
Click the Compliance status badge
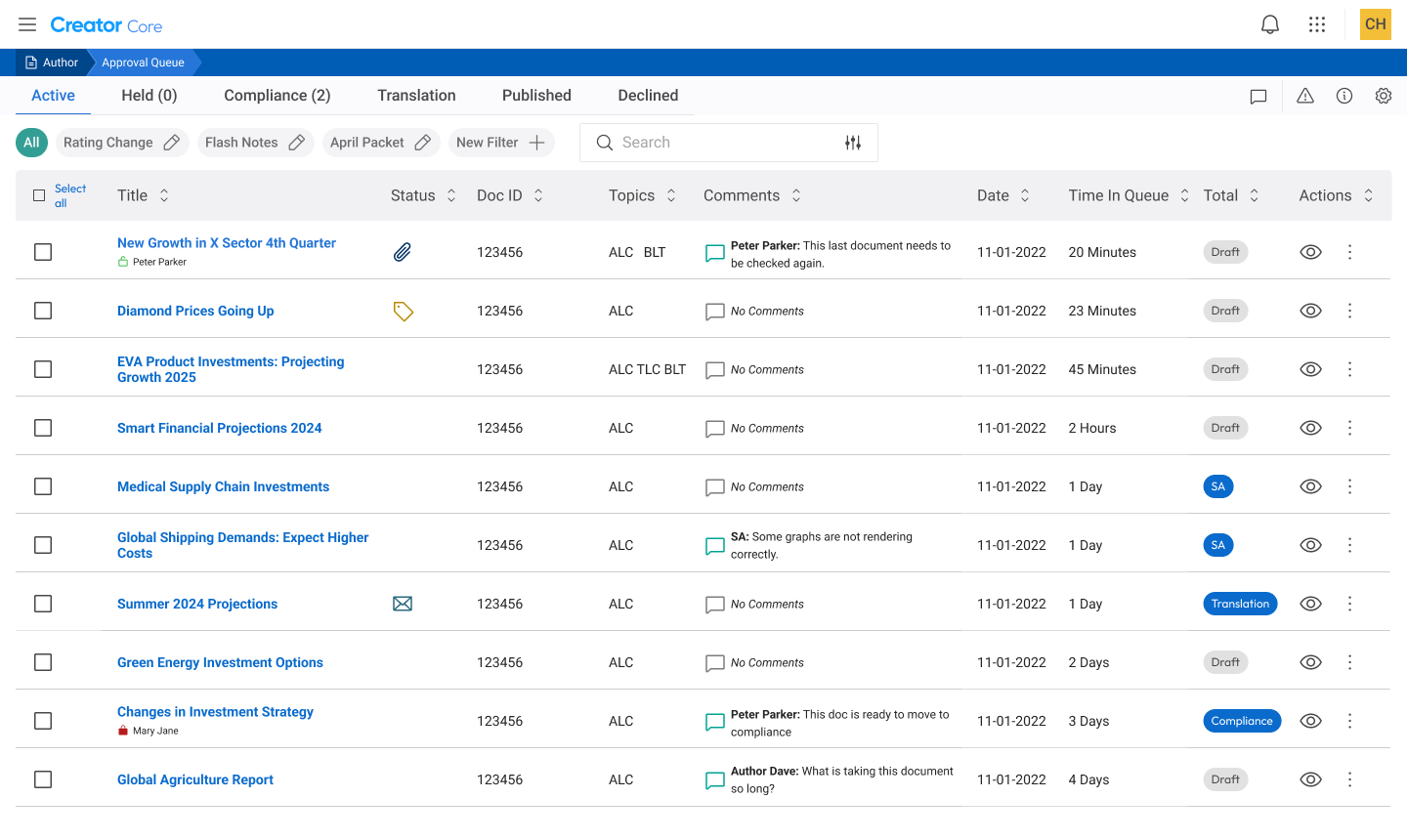coord(1242,721)
